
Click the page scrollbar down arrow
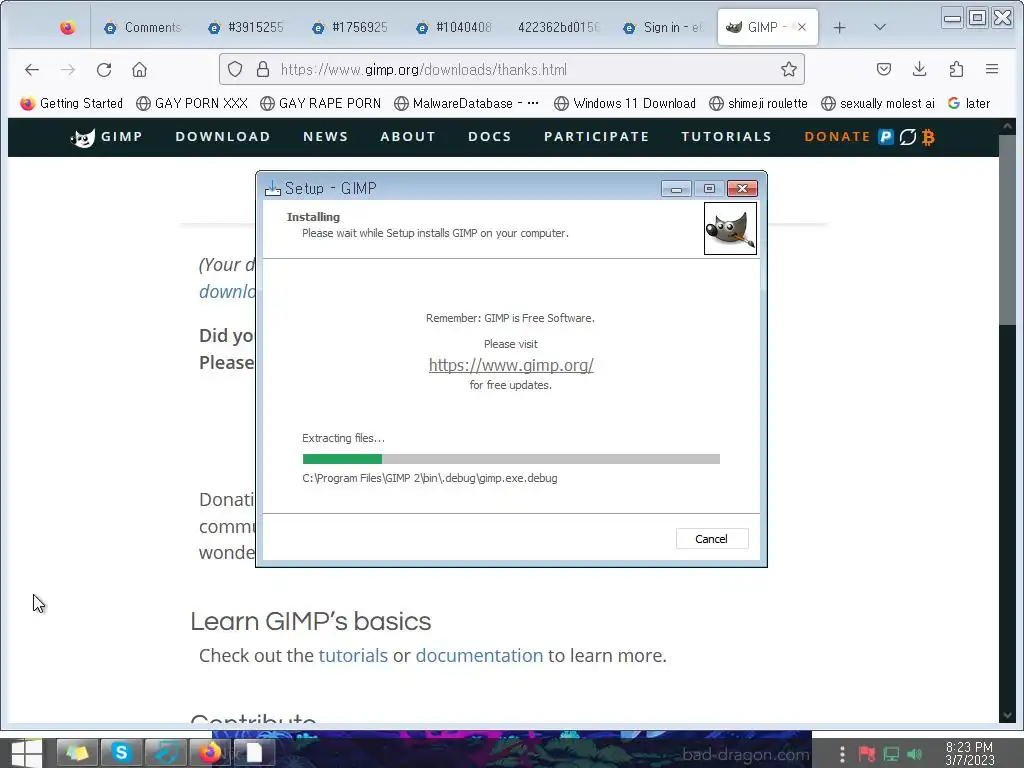(x=1007, y=715)
